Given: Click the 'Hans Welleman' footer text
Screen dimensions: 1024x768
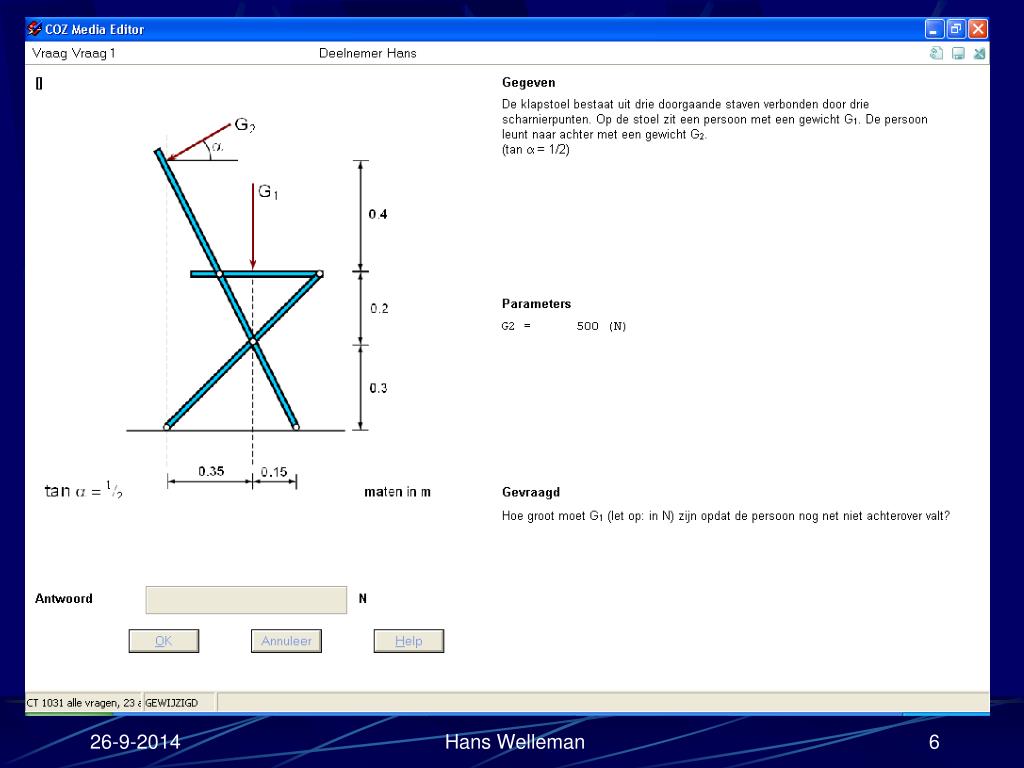Looking at the screenshot, I should (x=515, y=742).
